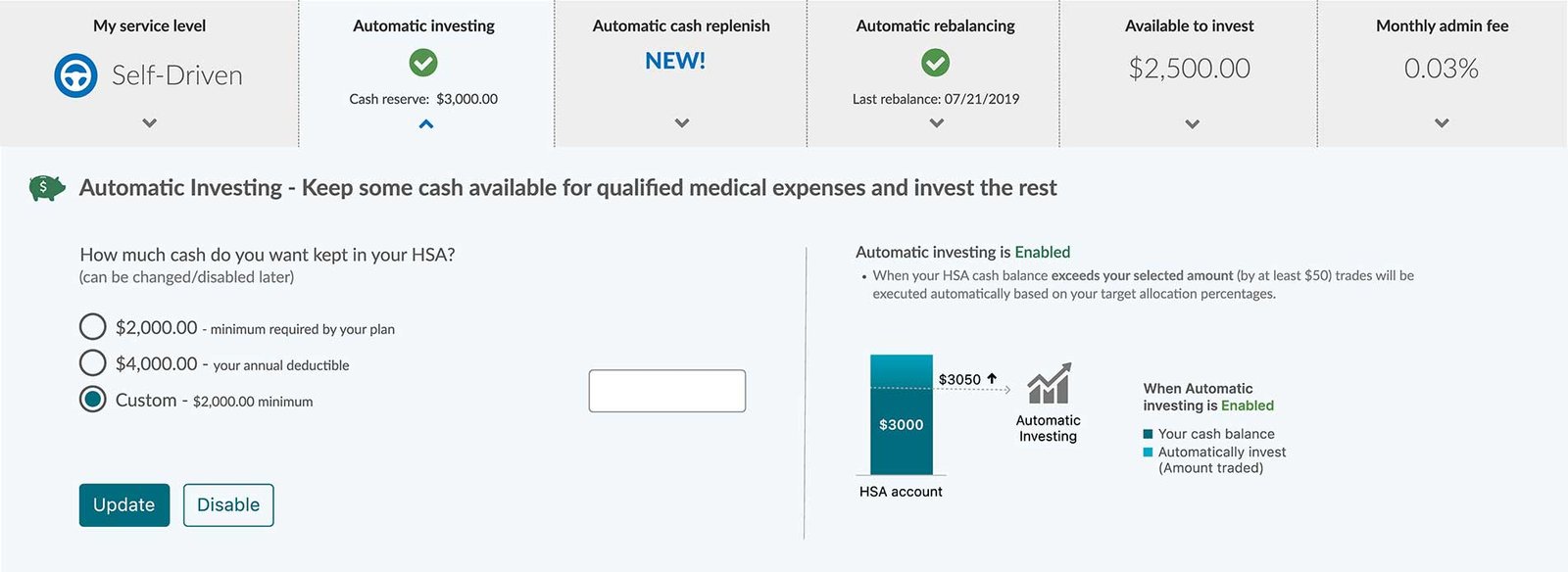Select the Custom amount radio button
Screen dimensions: 1568x572
click(x=93, y=400)
